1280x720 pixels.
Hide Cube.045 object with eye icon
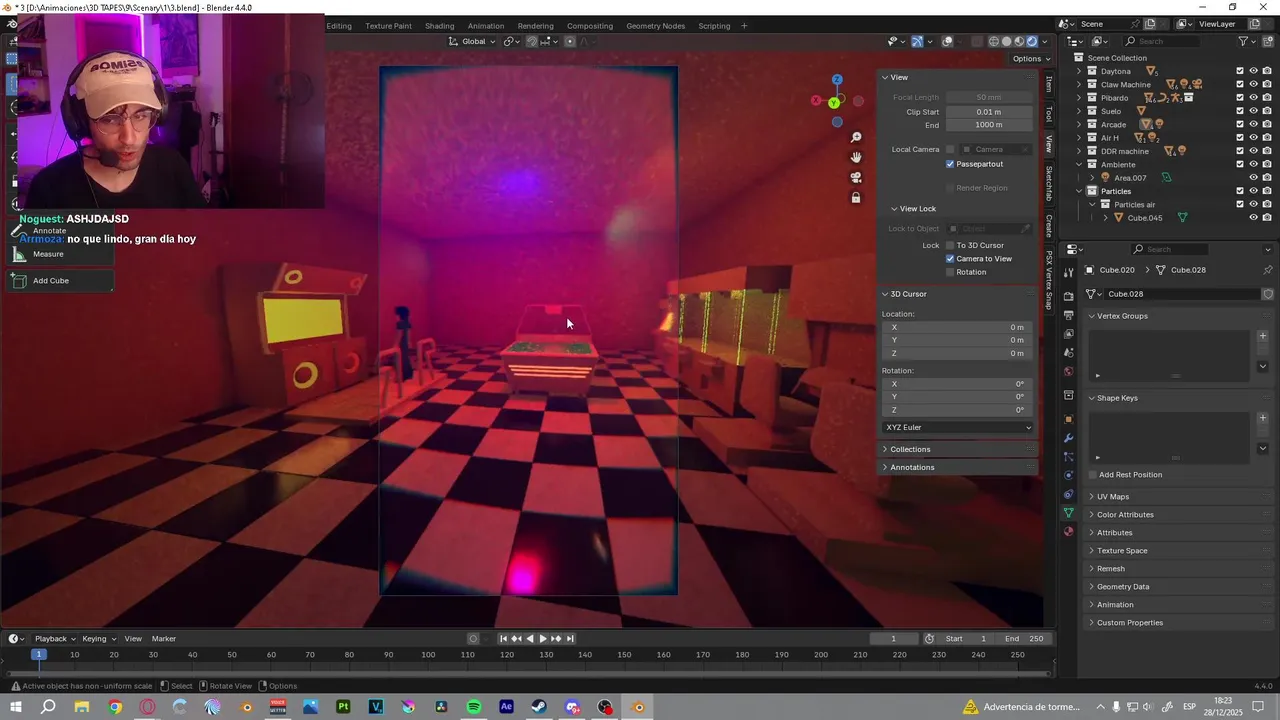tap(1253, 218)
